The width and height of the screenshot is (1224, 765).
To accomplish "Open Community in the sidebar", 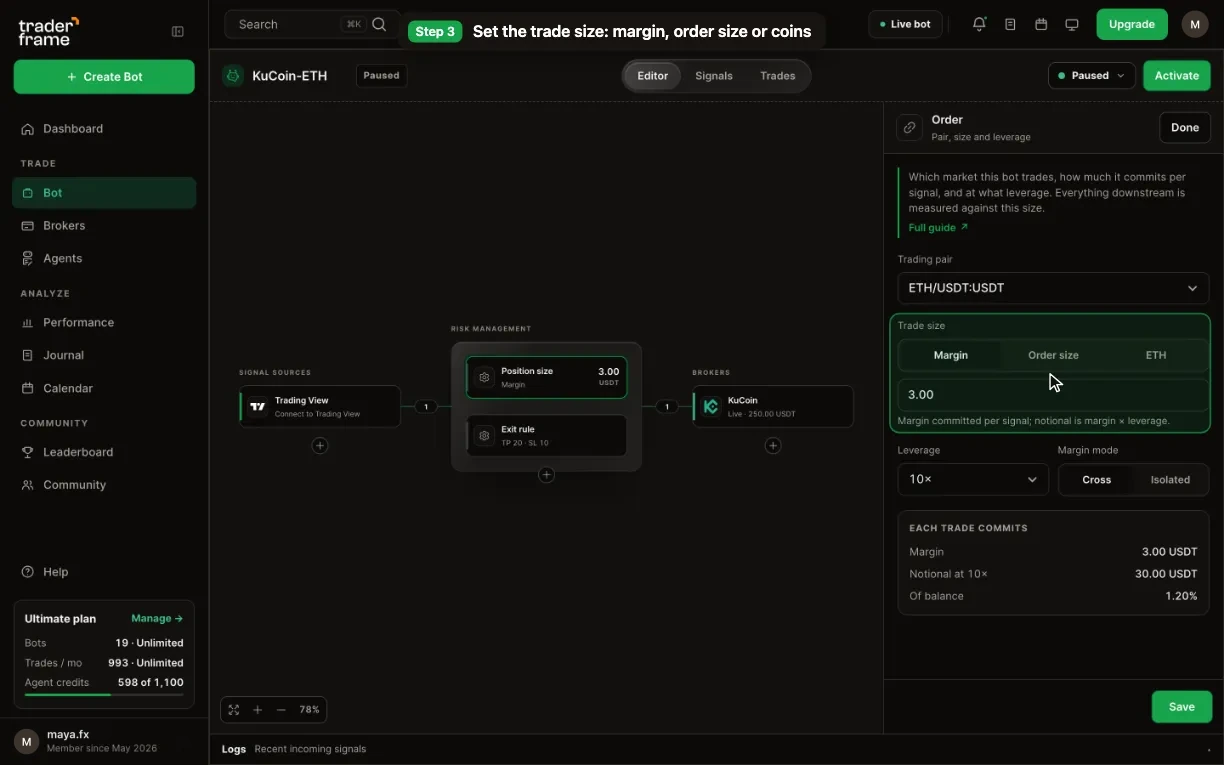I will [x=104, y=485].
